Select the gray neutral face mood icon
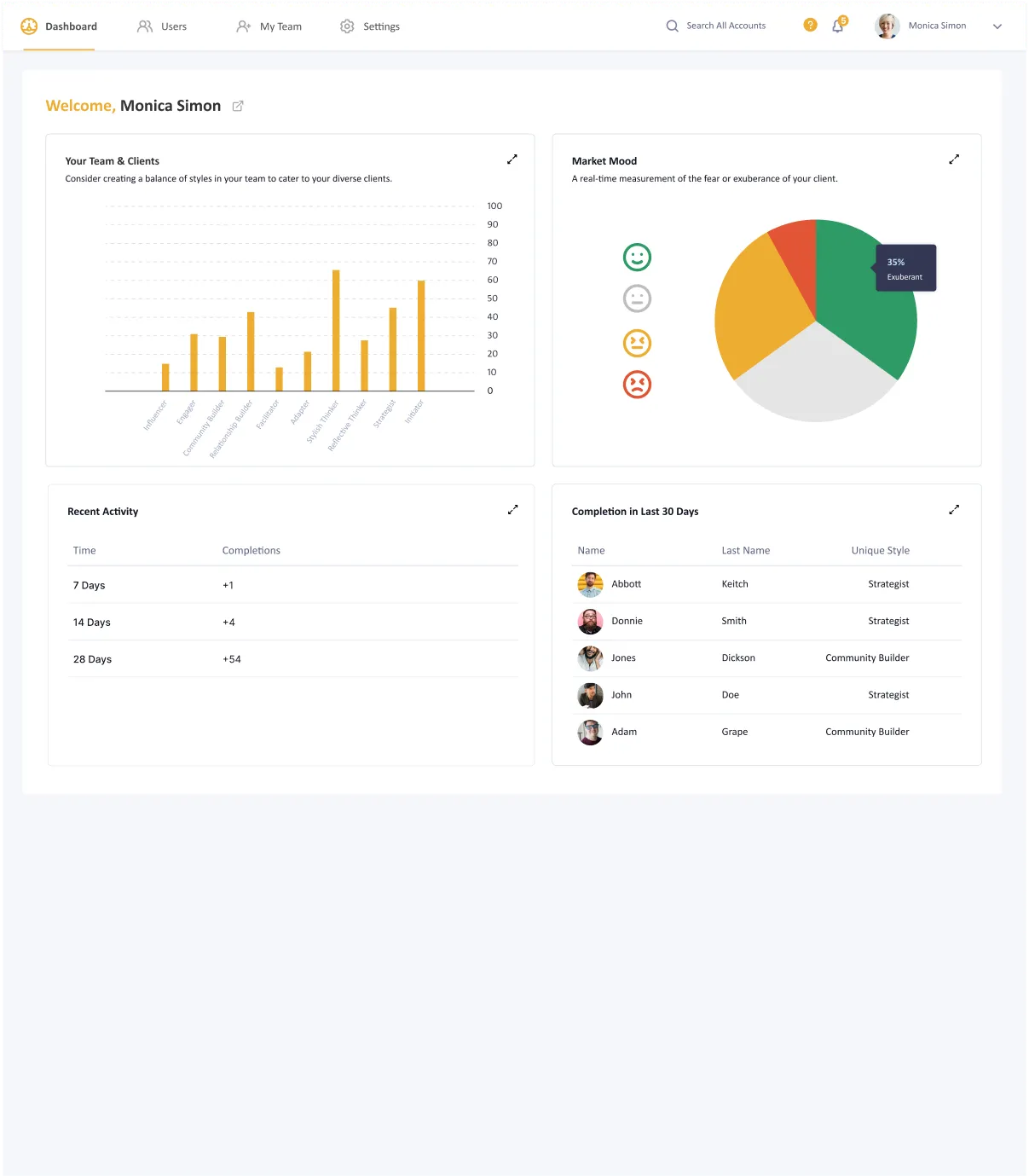 pos(637,298)
